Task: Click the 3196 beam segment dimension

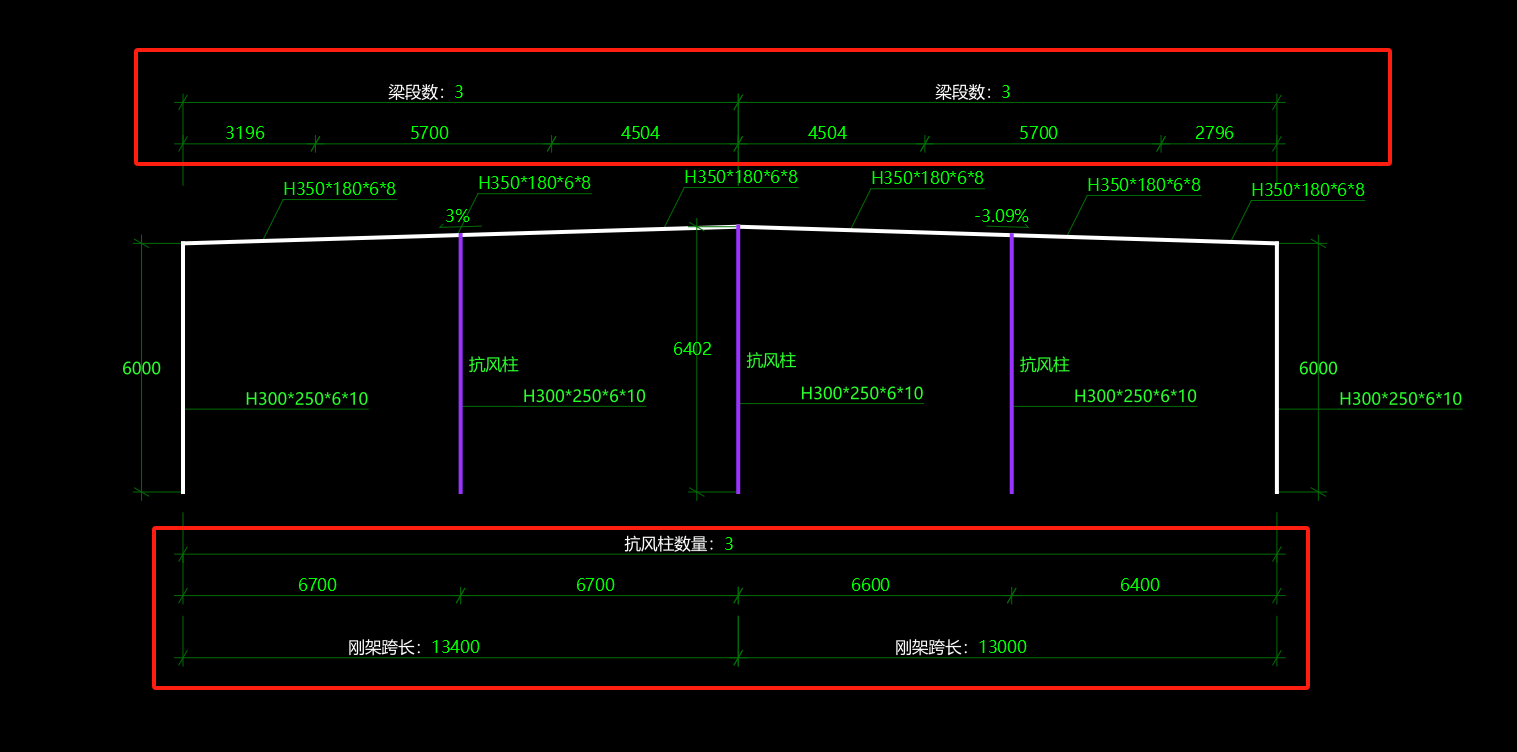Action: 245,133
